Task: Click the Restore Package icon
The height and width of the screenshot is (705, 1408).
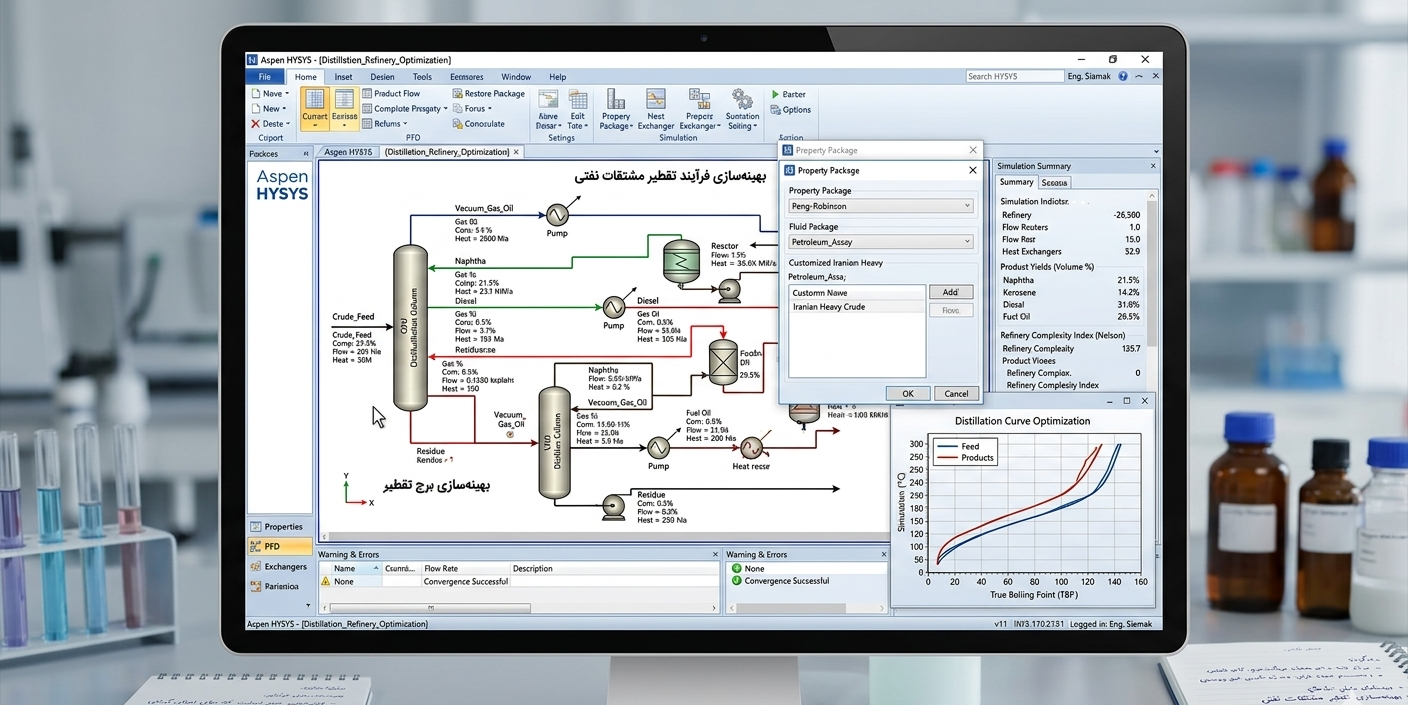Action: point(457,94)
